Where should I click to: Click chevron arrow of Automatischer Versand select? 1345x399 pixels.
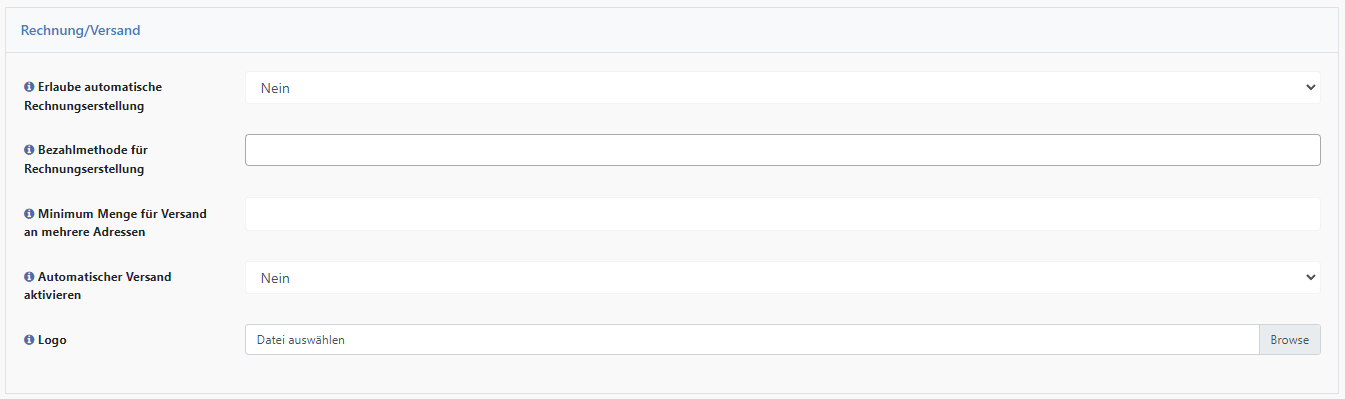(x=1311, y=278)
